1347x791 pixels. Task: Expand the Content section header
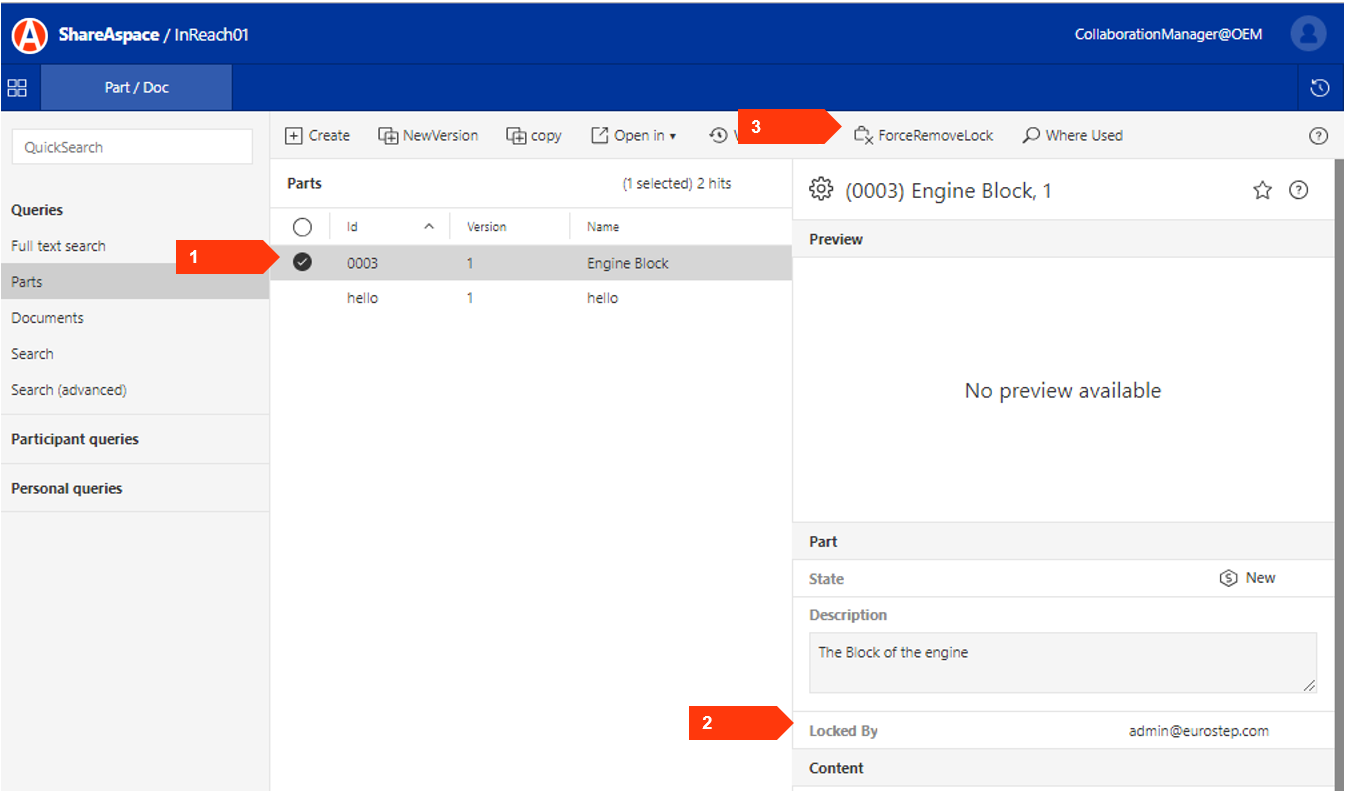click(x=1063, y=768)
